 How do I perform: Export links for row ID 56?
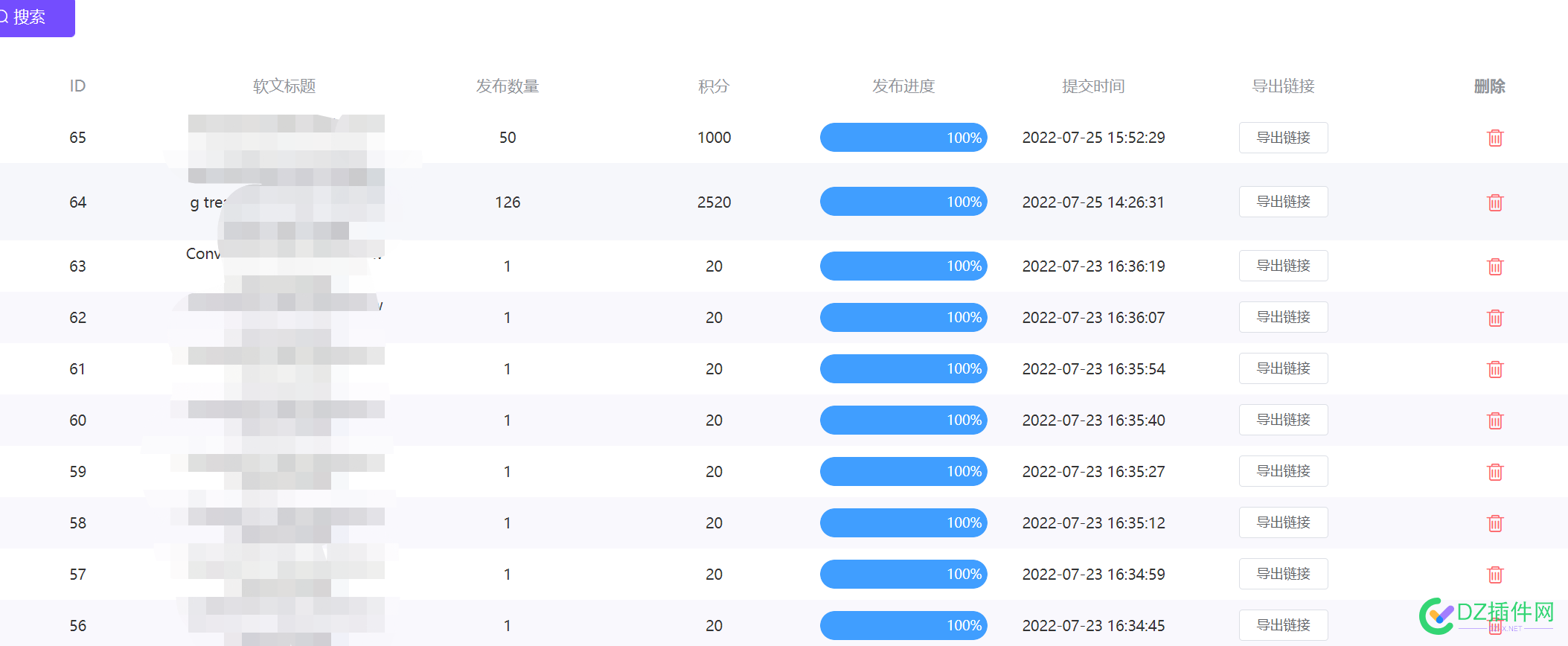click(1283, 625)
